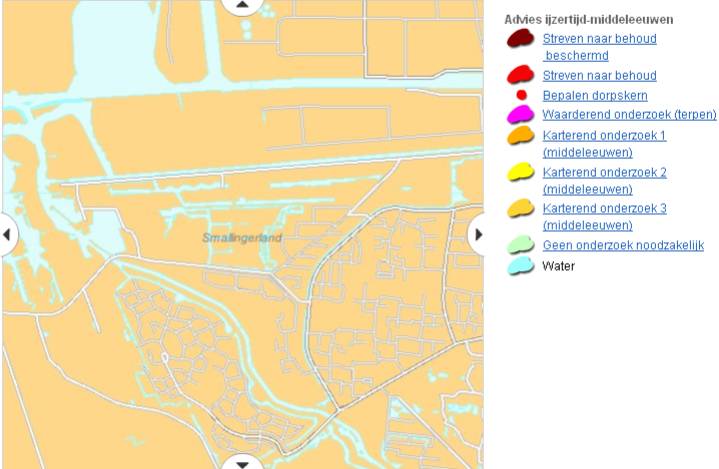719x469 pixels.
Task: Click the 'Water' legend label
Action: tap(558, 266)
